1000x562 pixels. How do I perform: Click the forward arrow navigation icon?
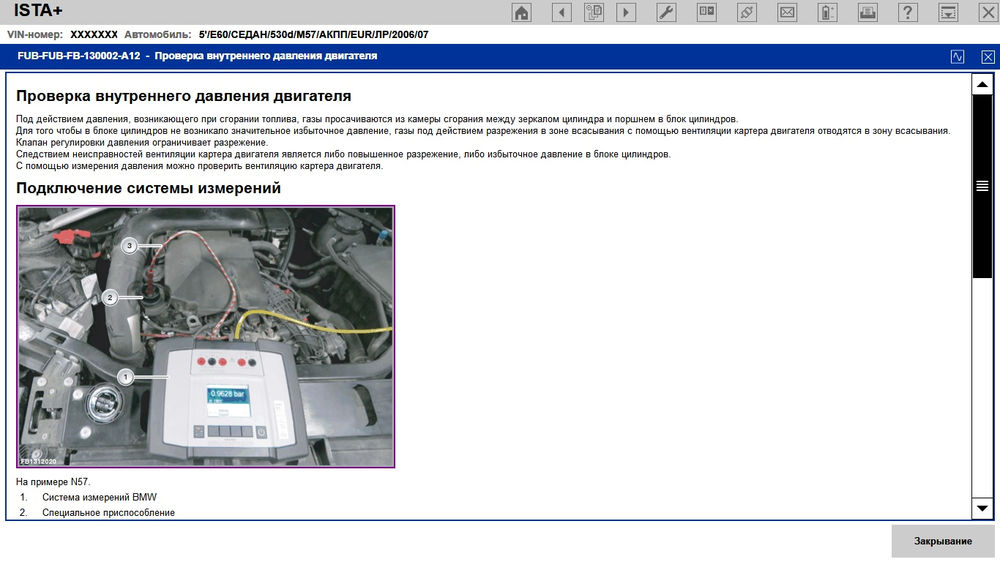click(626, 13)
